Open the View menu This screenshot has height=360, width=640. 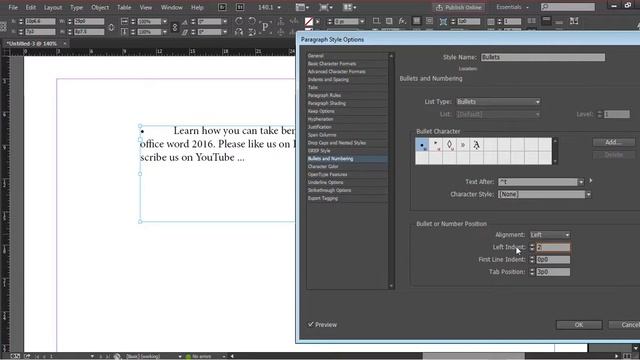point(146,7)
